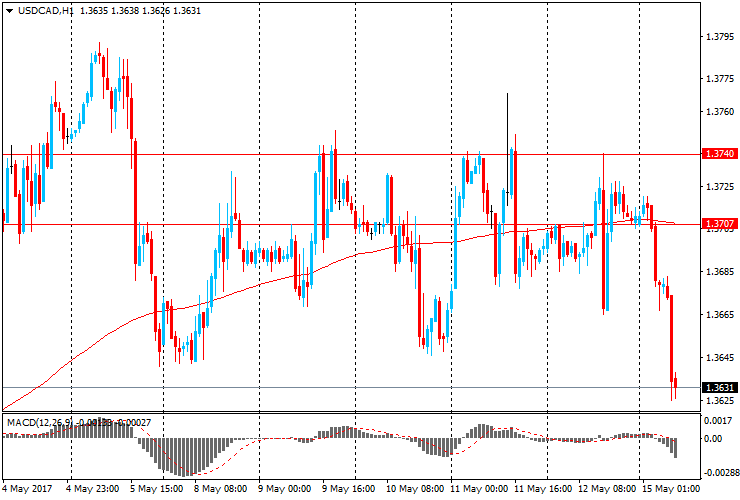Click the 1.3775 price axis value

720,79
